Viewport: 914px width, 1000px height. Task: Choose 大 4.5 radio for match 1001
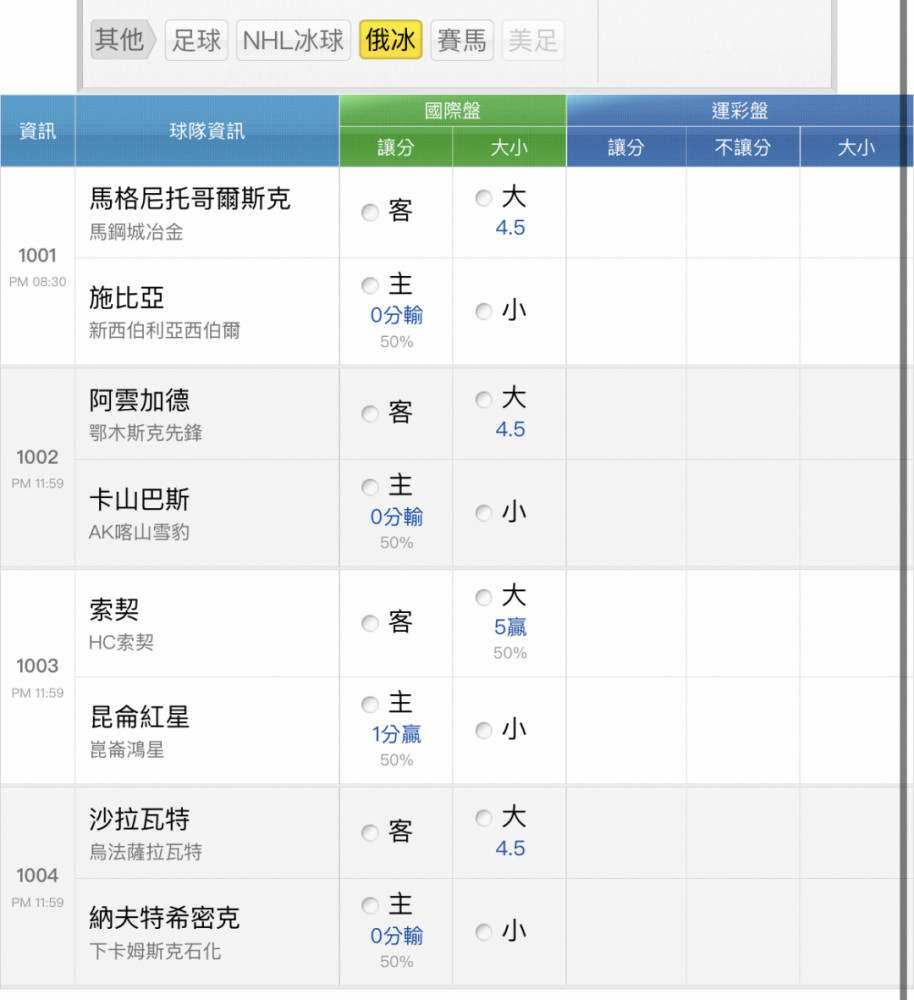[x=484, y=198]
